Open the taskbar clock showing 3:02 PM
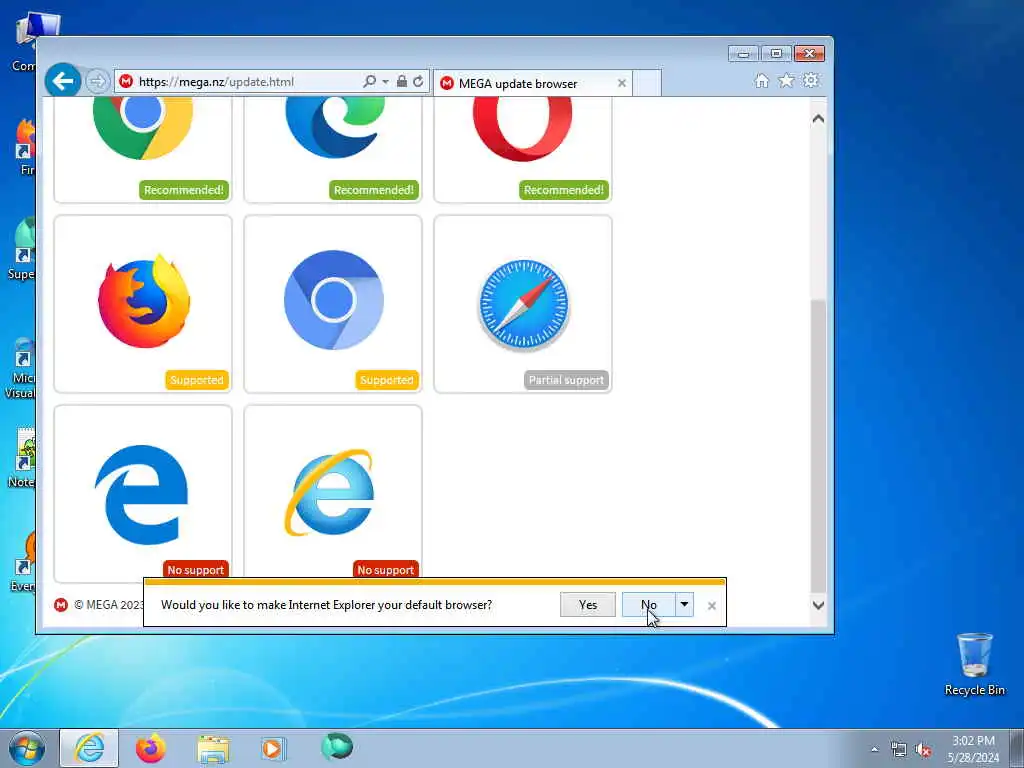This screenshot has width=1024, height=768. pyautogui.click(x=973, y=749)
